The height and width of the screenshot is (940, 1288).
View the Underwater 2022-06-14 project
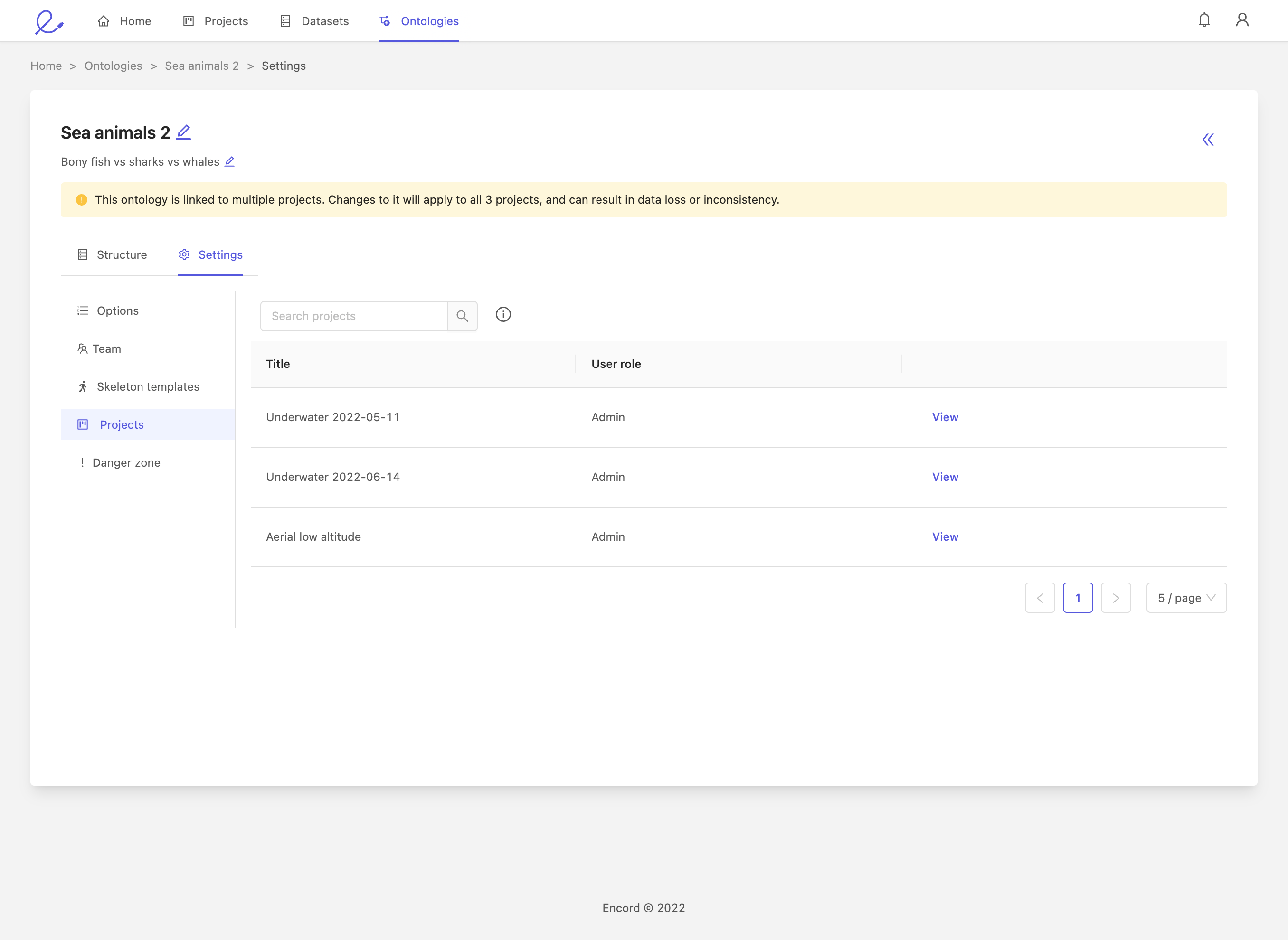pos(945,477)
